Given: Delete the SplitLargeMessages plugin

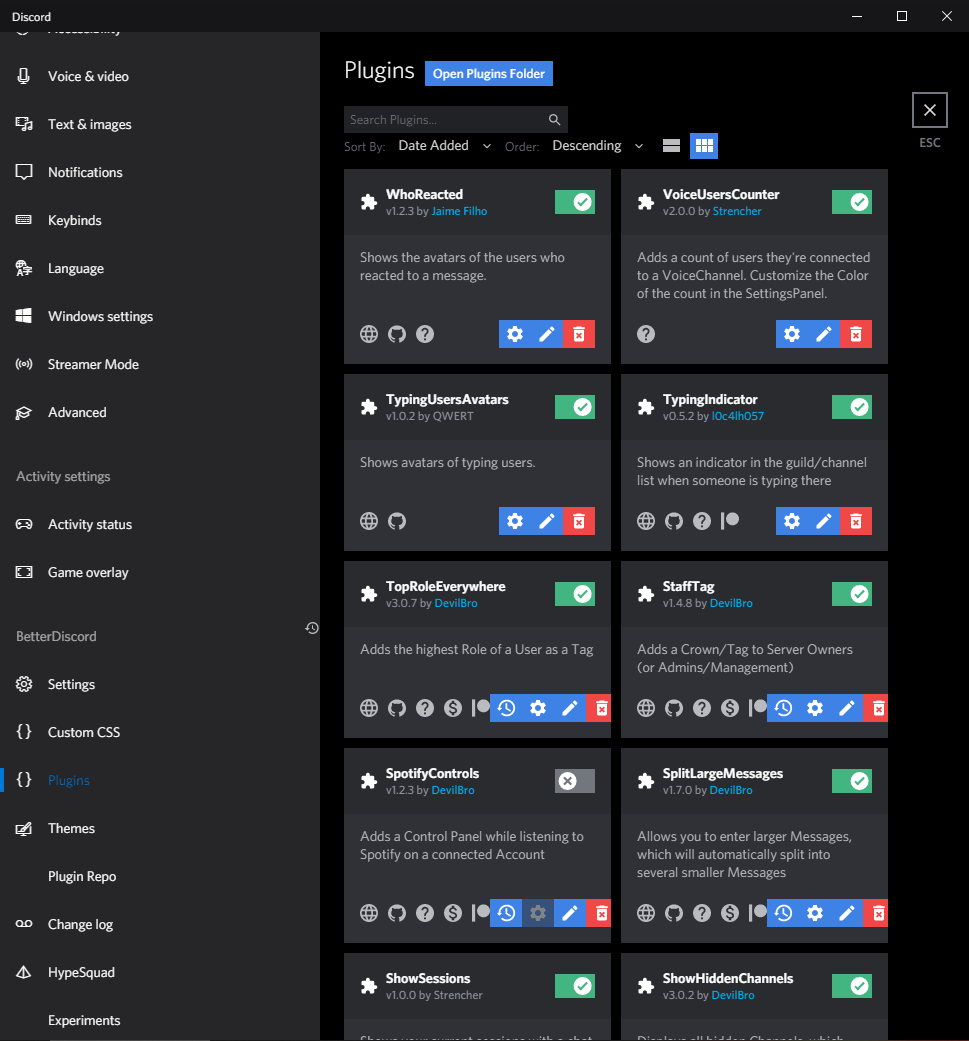Looking at the screenshot, I should point(877,914).
